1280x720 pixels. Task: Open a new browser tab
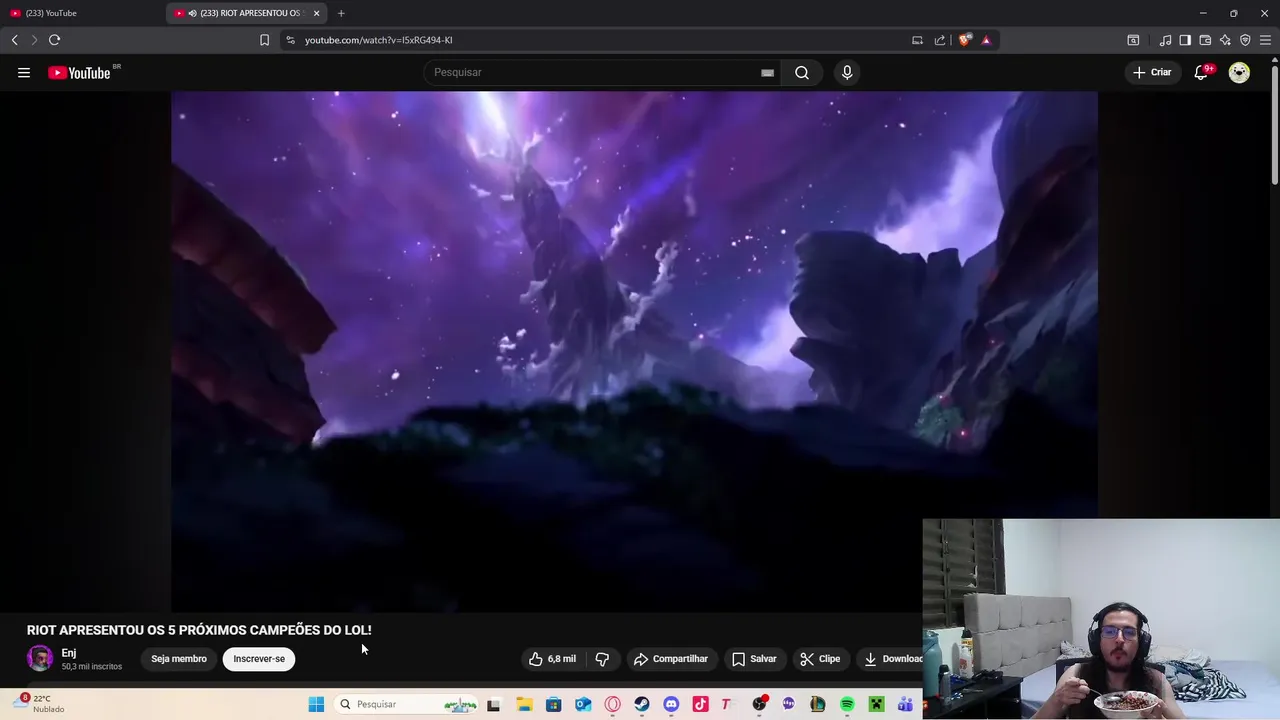tap(341, 13)
